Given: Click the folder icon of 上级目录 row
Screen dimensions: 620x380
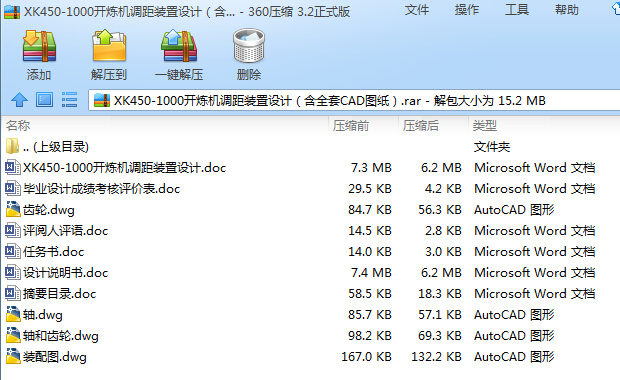Looking at the screenshot, I should pyautogui.click(x=12, y=146).
